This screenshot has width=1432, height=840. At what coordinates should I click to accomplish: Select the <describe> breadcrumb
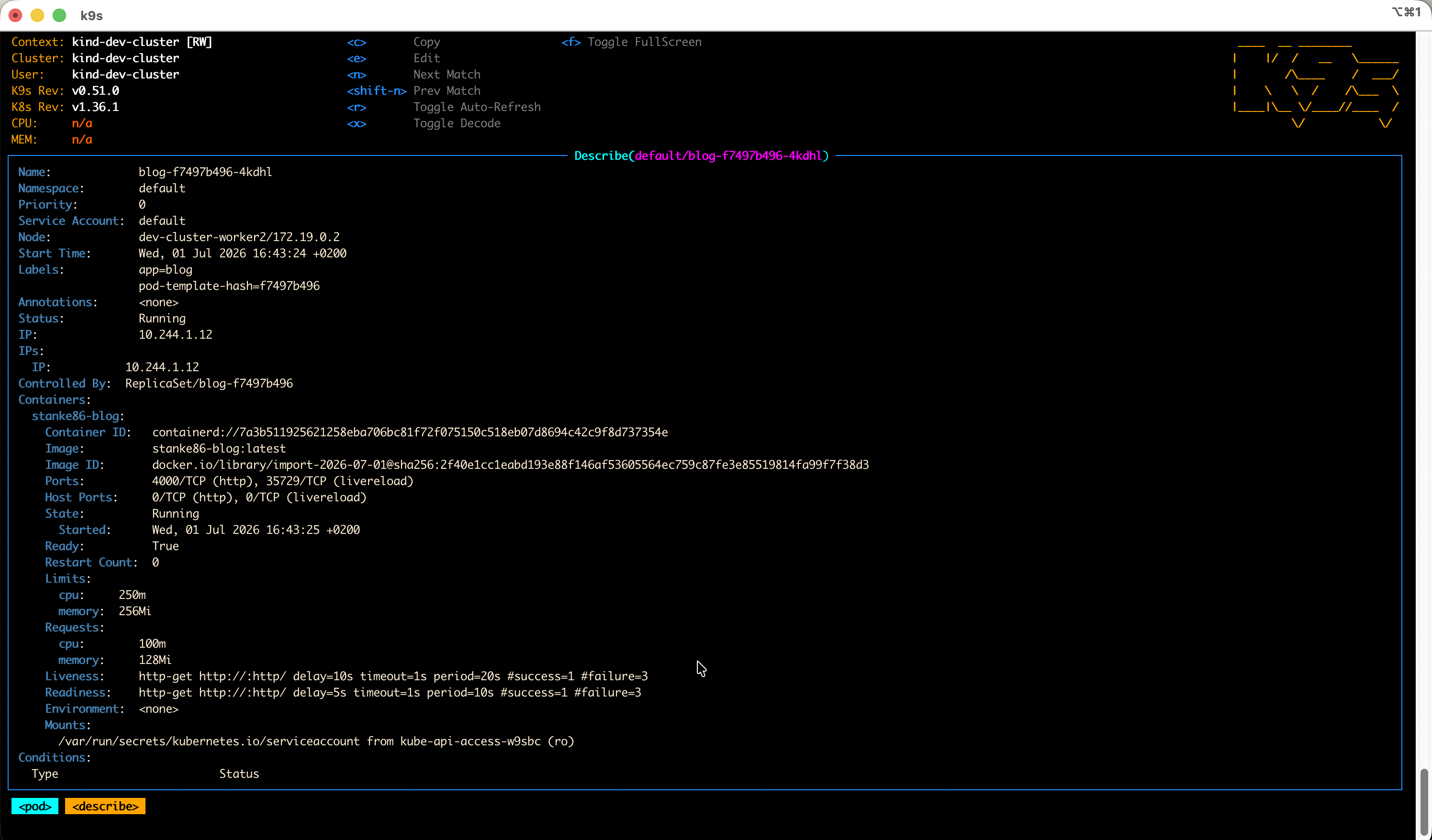[105, 806]
